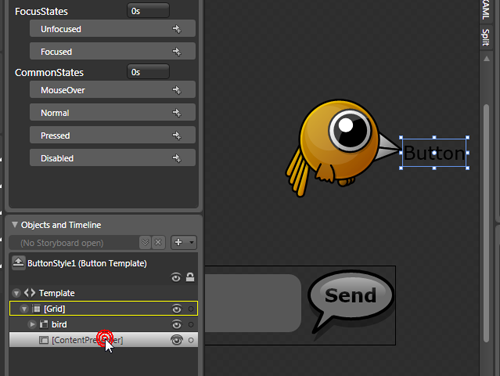This screenshot has height=376, width=500.
Task: Switch to the Split view tab
Action: (486, 37)
